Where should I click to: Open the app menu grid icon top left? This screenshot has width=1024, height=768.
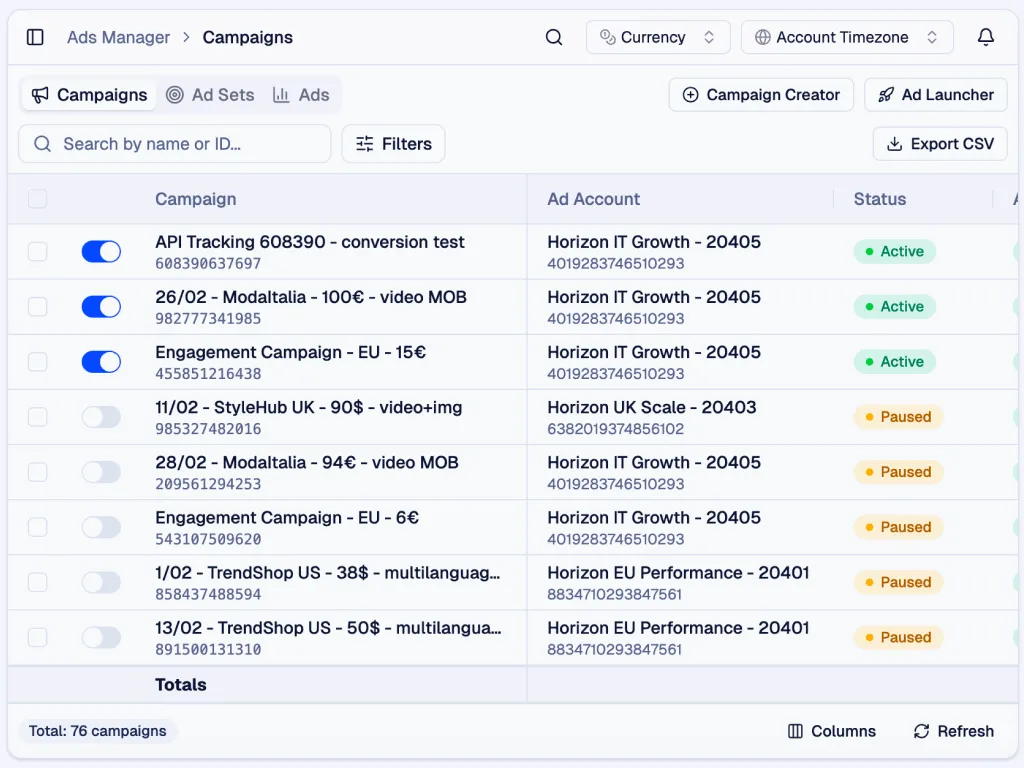pos(37,37)
